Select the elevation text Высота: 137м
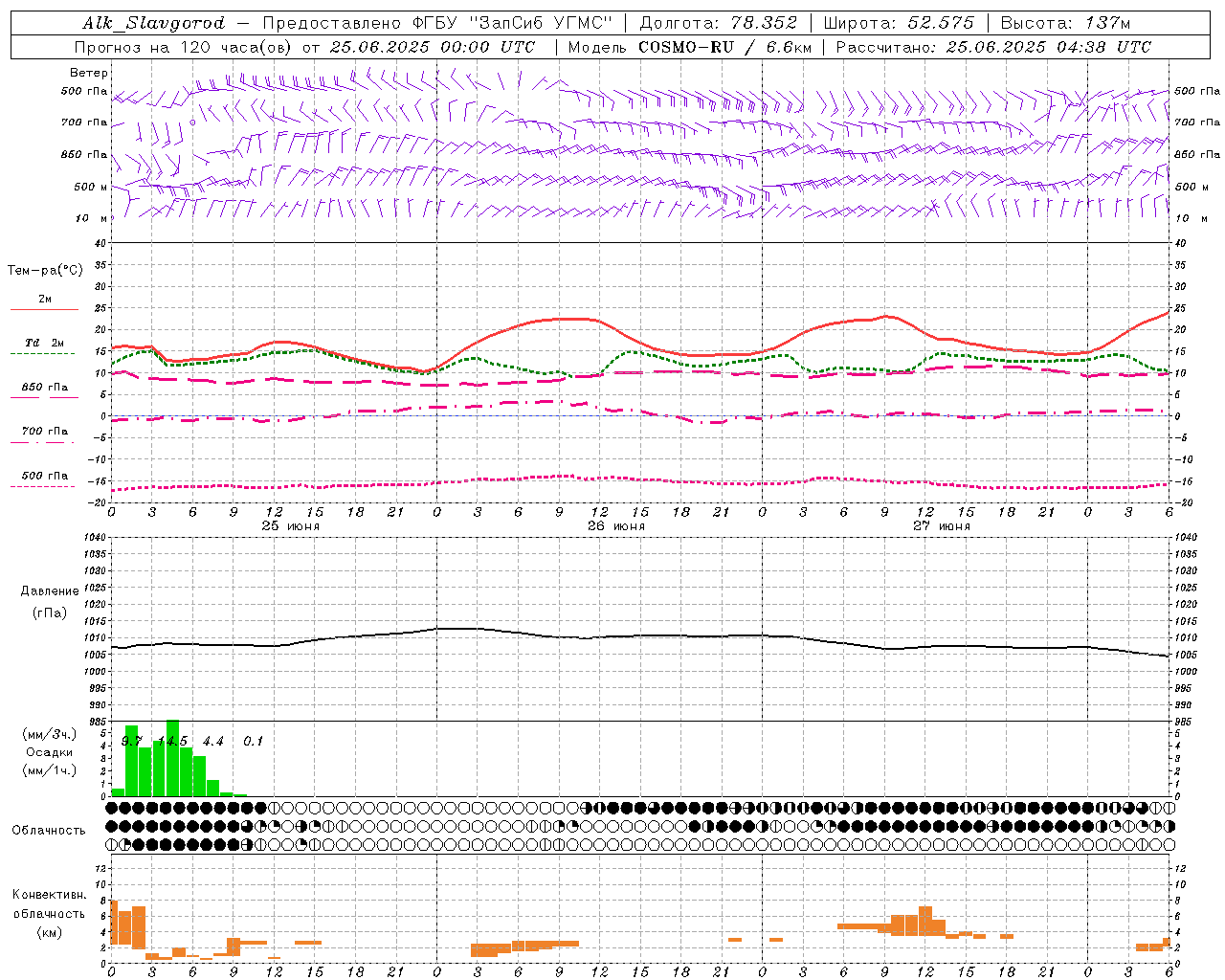The image size is (1225, 980). click(1065, 23)
